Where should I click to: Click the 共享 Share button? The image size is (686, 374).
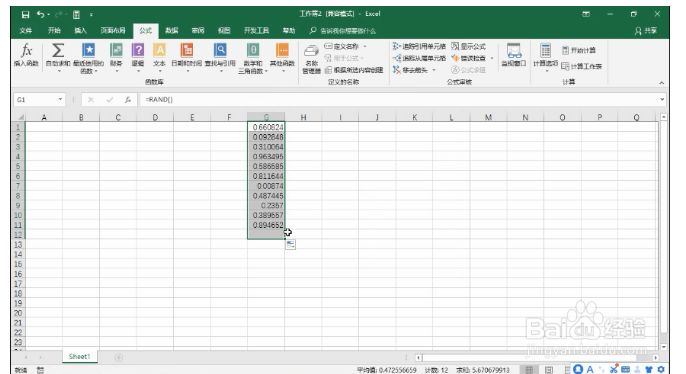(646, 31)
